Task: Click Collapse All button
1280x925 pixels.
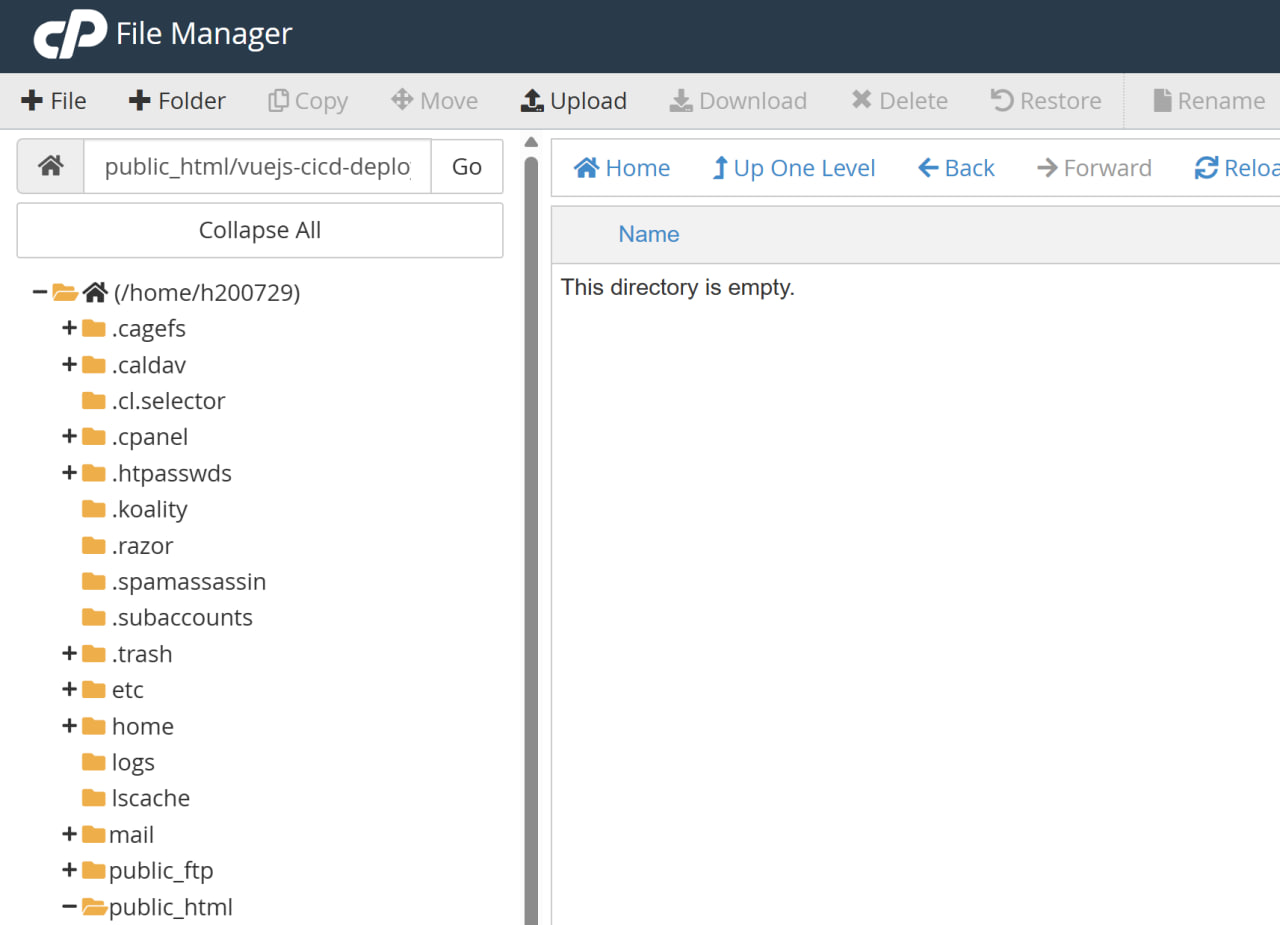Action: pos(260,230)
